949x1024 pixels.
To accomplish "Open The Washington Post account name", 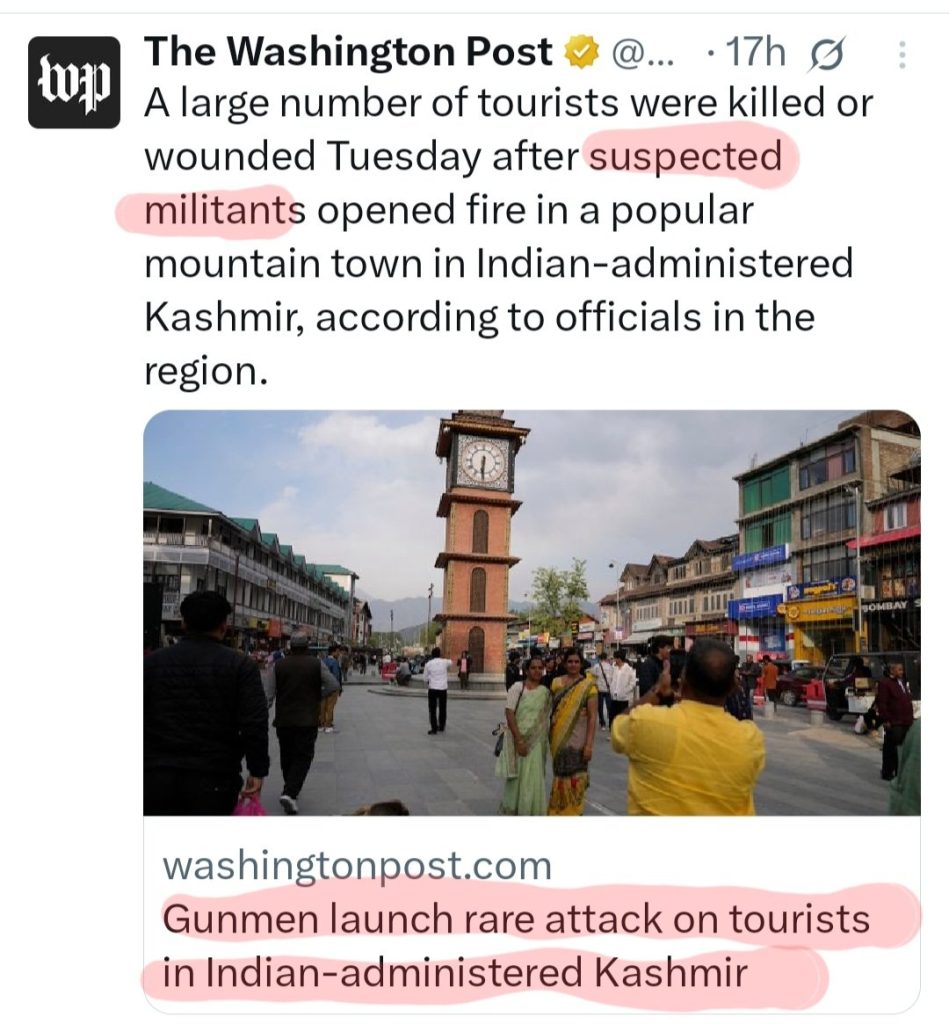I will [x=348, y=52].
